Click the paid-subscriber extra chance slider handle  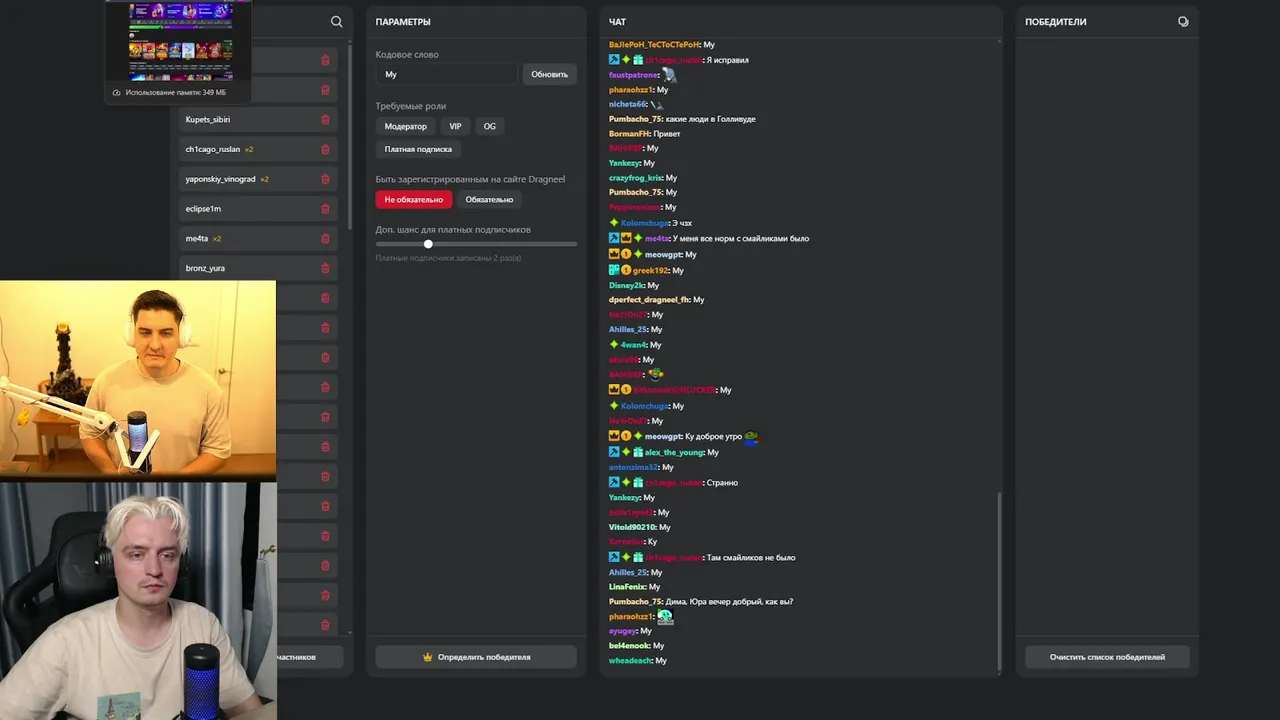tap(428, 244)
